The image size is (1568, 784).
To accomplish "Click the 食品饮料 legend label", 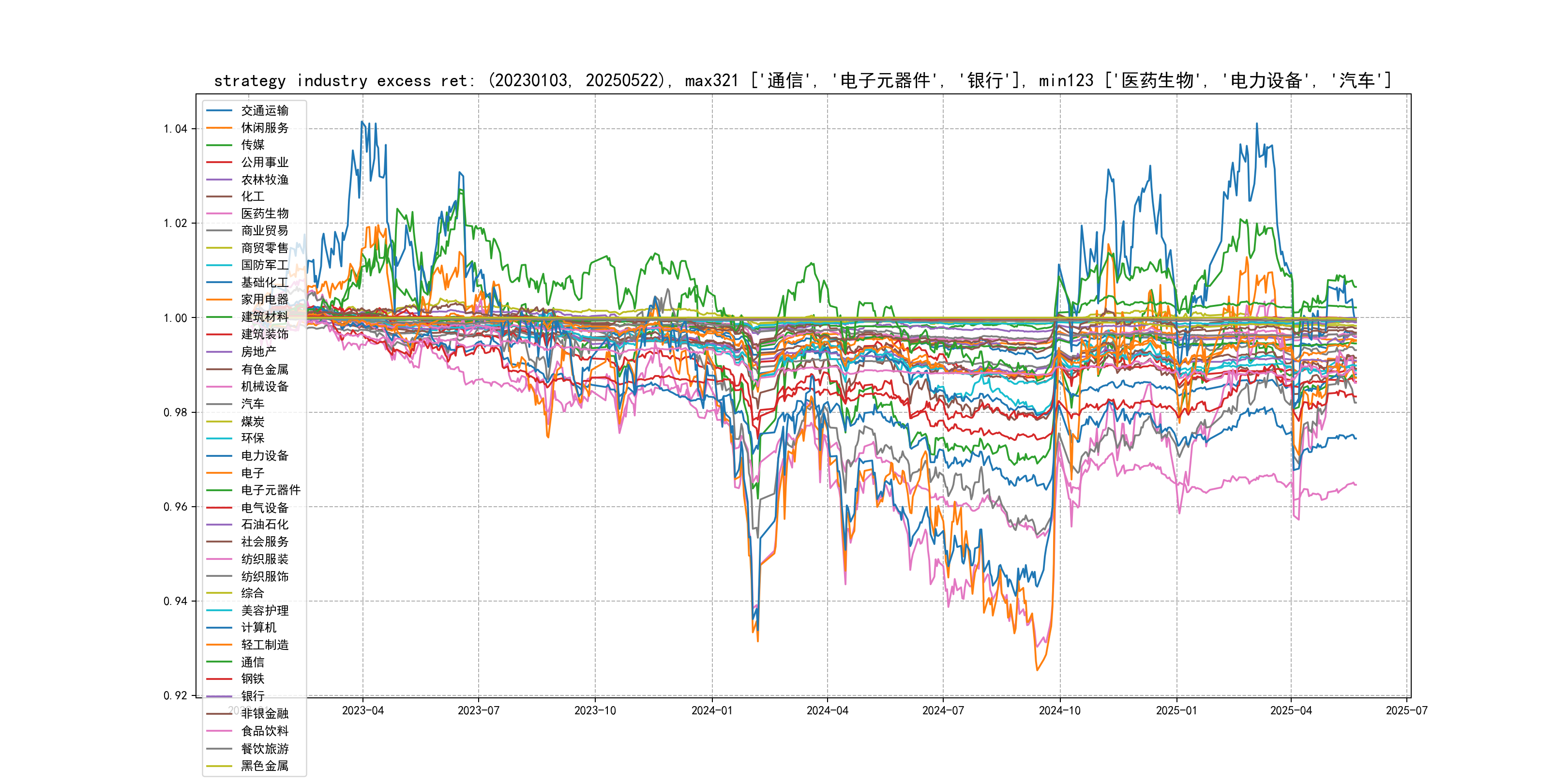I will coord(264,731).
